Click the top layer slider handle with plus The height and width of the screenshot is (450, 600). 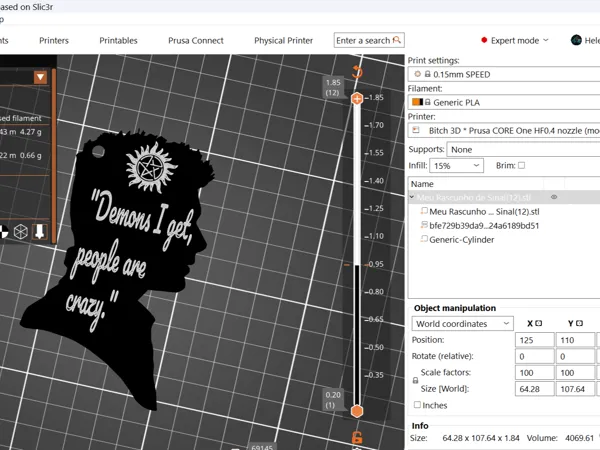coord(357,99)
